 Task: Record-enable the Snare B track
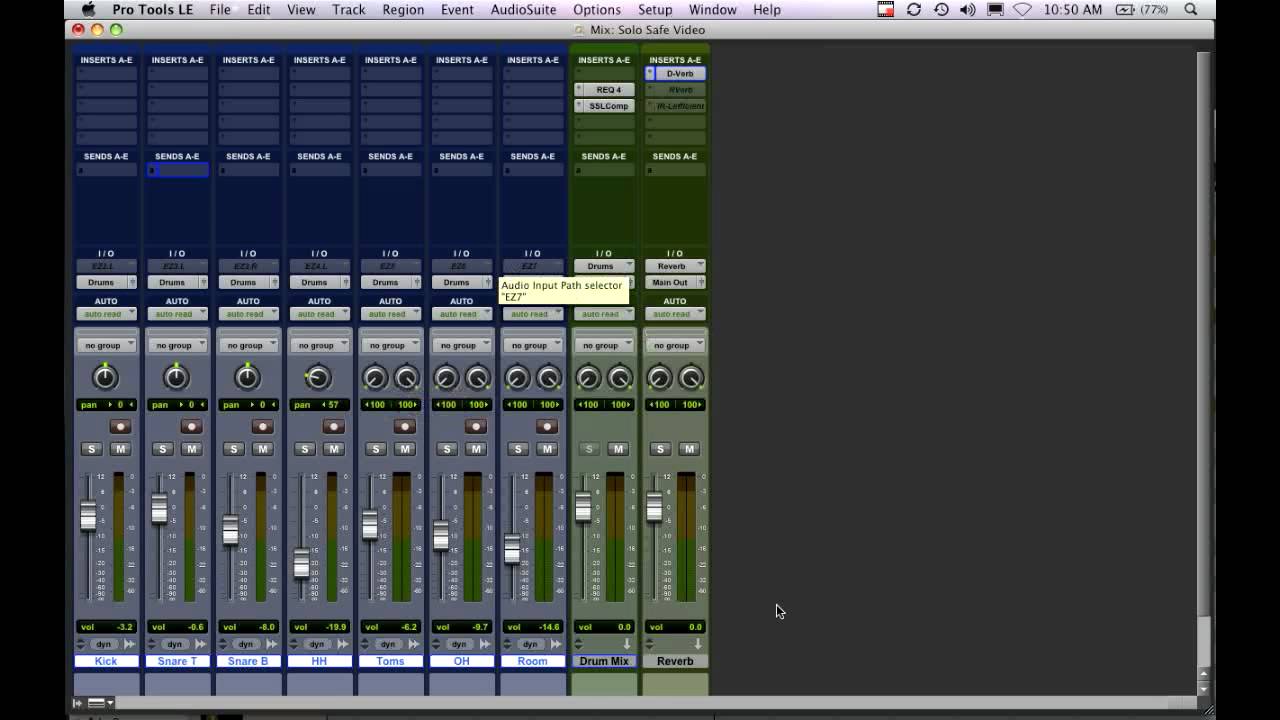point(262,427)
